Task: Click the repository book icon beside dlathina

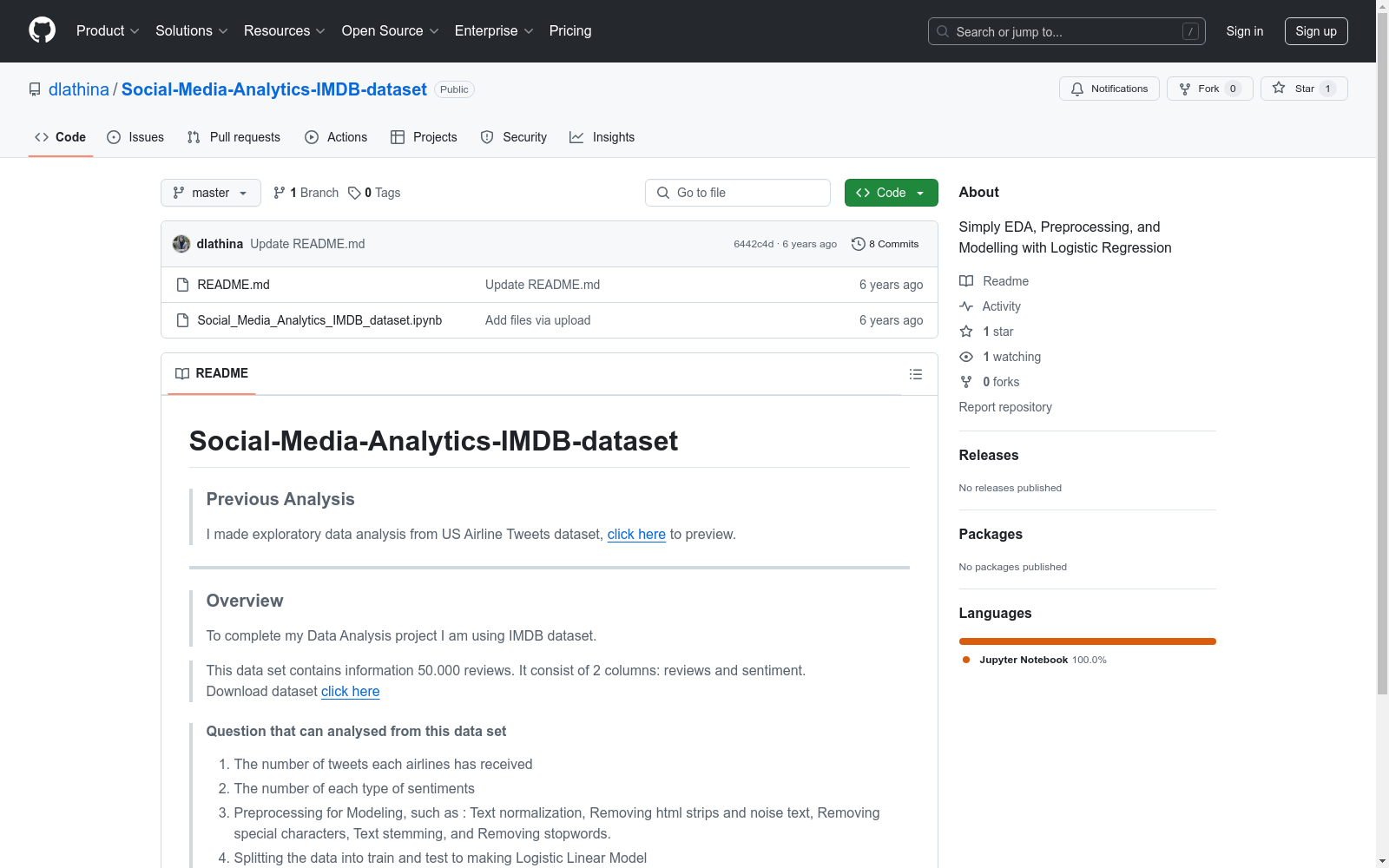Action: pyautogui.click(x=35, y=89)
